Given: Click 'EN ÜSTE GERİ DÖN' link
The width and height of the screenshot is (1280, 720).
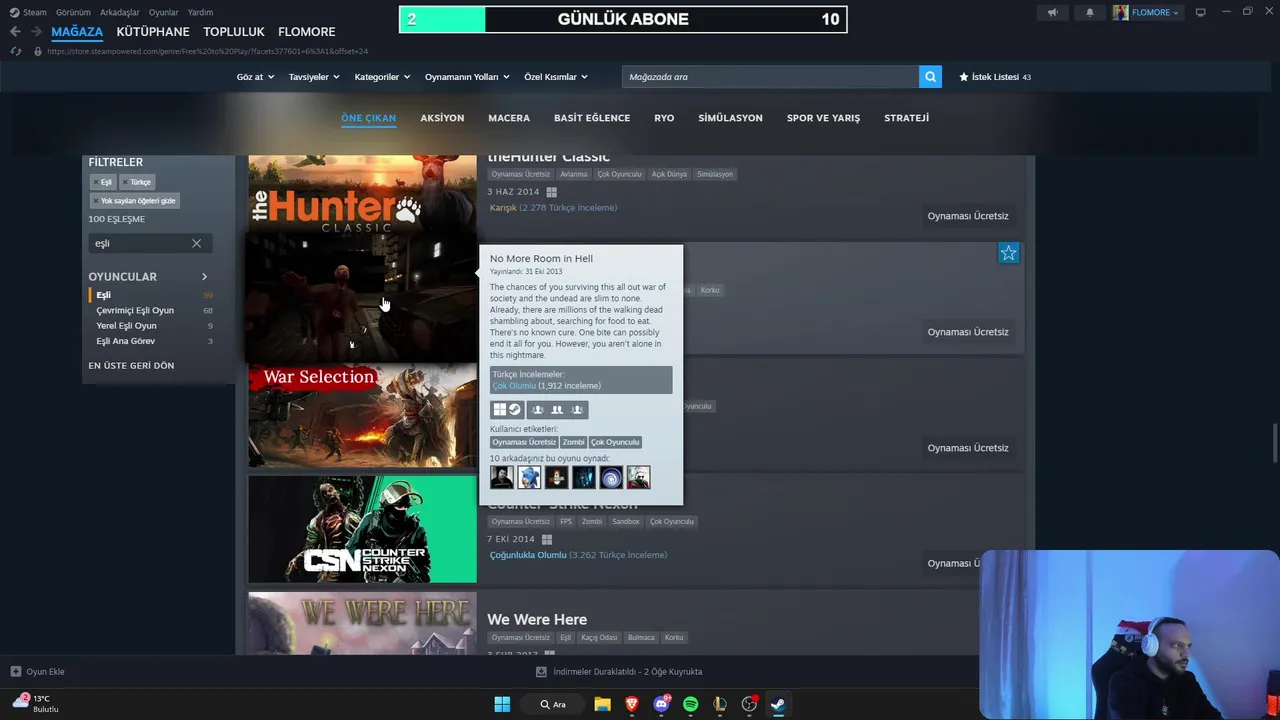Looking at the screenshot, I should click(131, 365).
